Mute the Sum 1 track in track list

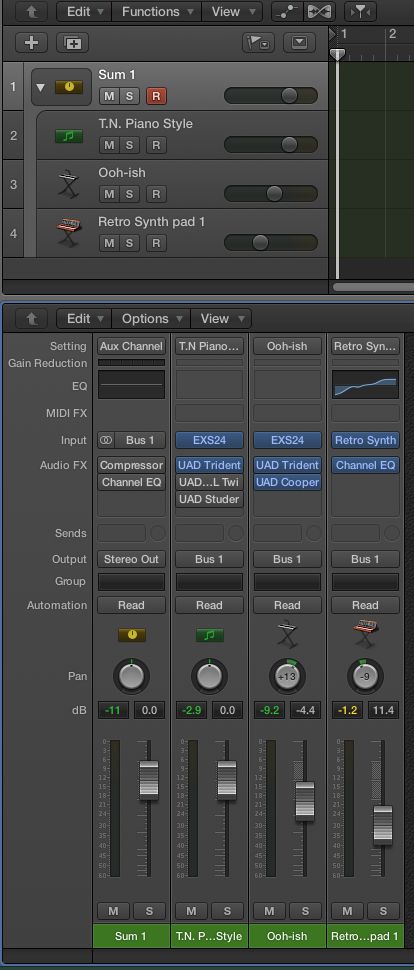click(109, 96)
